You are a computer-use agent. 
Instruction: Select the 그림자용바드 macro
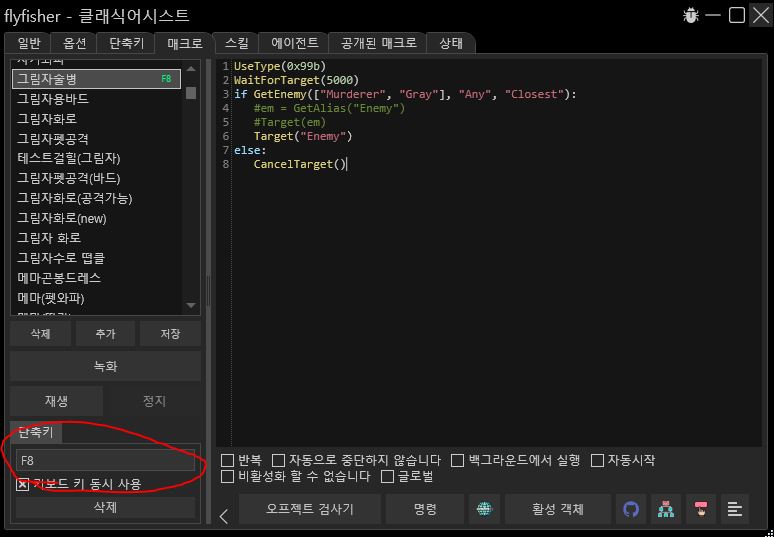(96, 99)
